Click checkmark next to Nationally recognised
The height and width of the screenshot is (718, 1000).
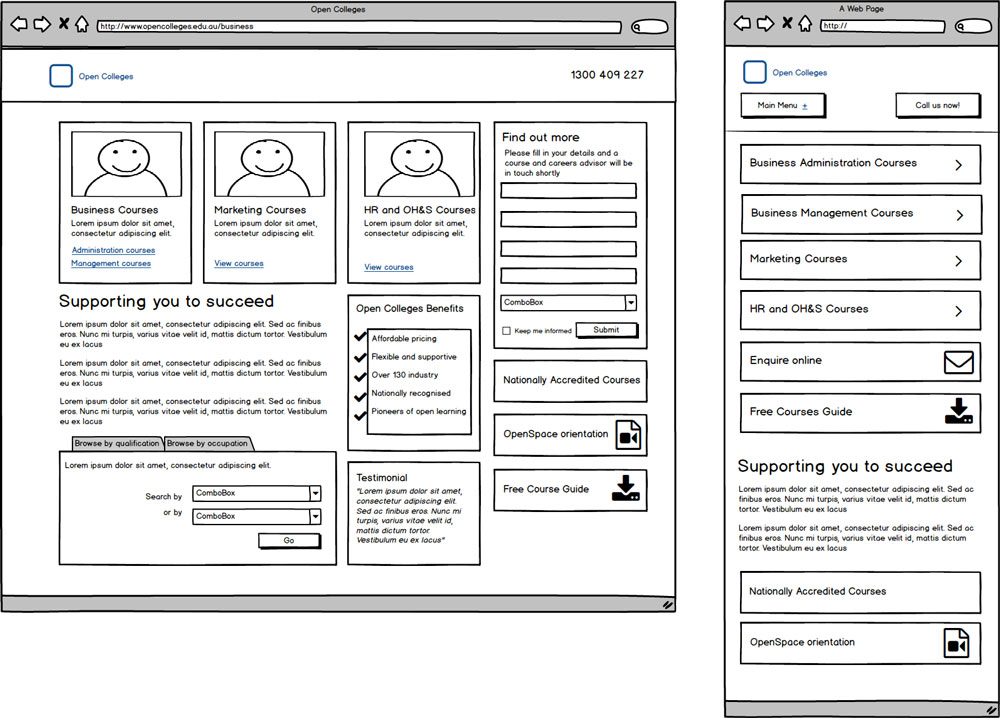click(x=360, y=397)
